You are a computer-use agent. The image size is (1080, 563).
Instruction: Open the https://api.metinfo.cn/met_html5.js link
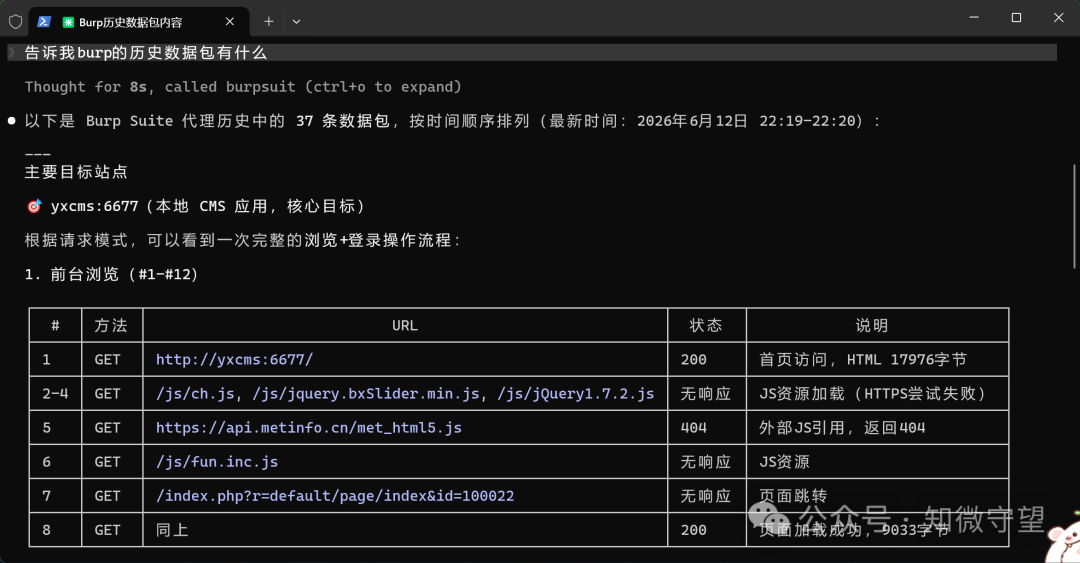309,427
